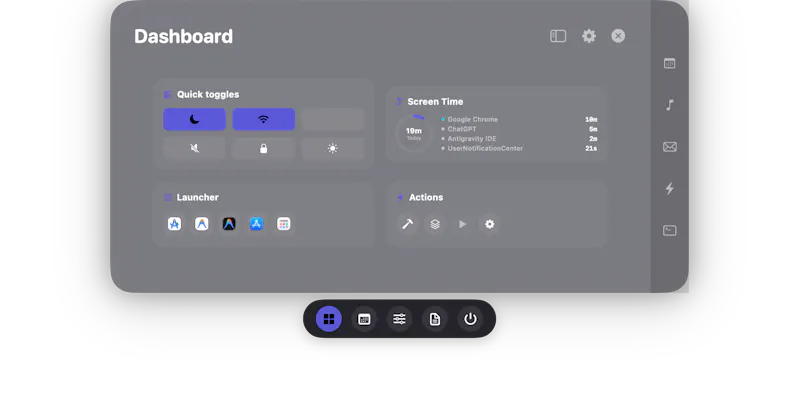
Task: Close the Dashboard panel with the X
Action: point(618,36)
